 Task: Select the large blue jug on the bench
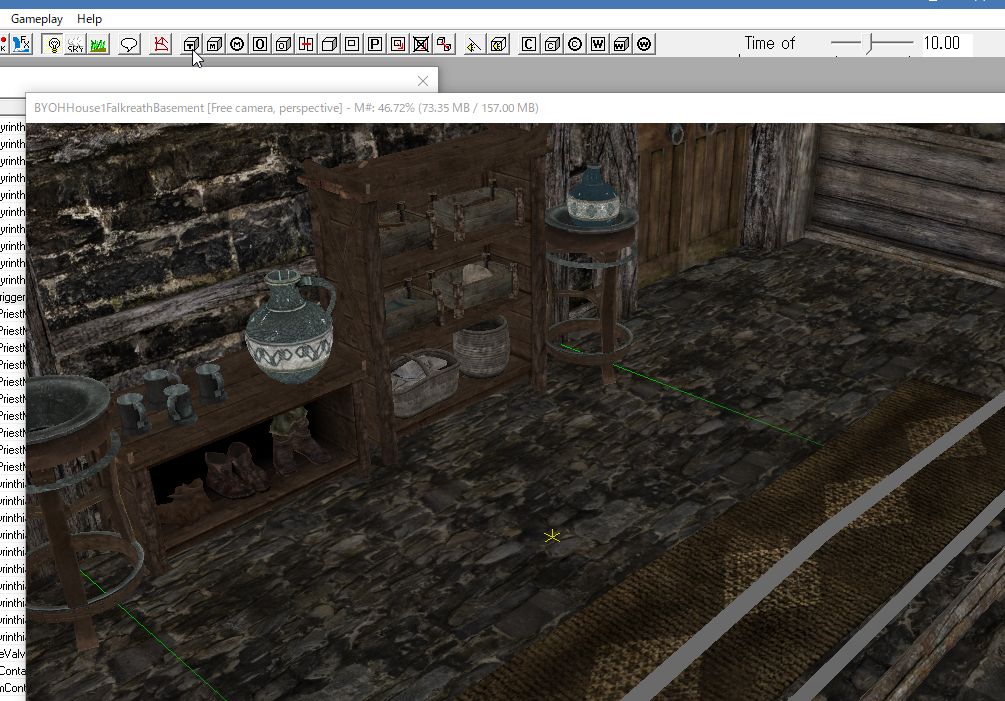coord(290,327)
